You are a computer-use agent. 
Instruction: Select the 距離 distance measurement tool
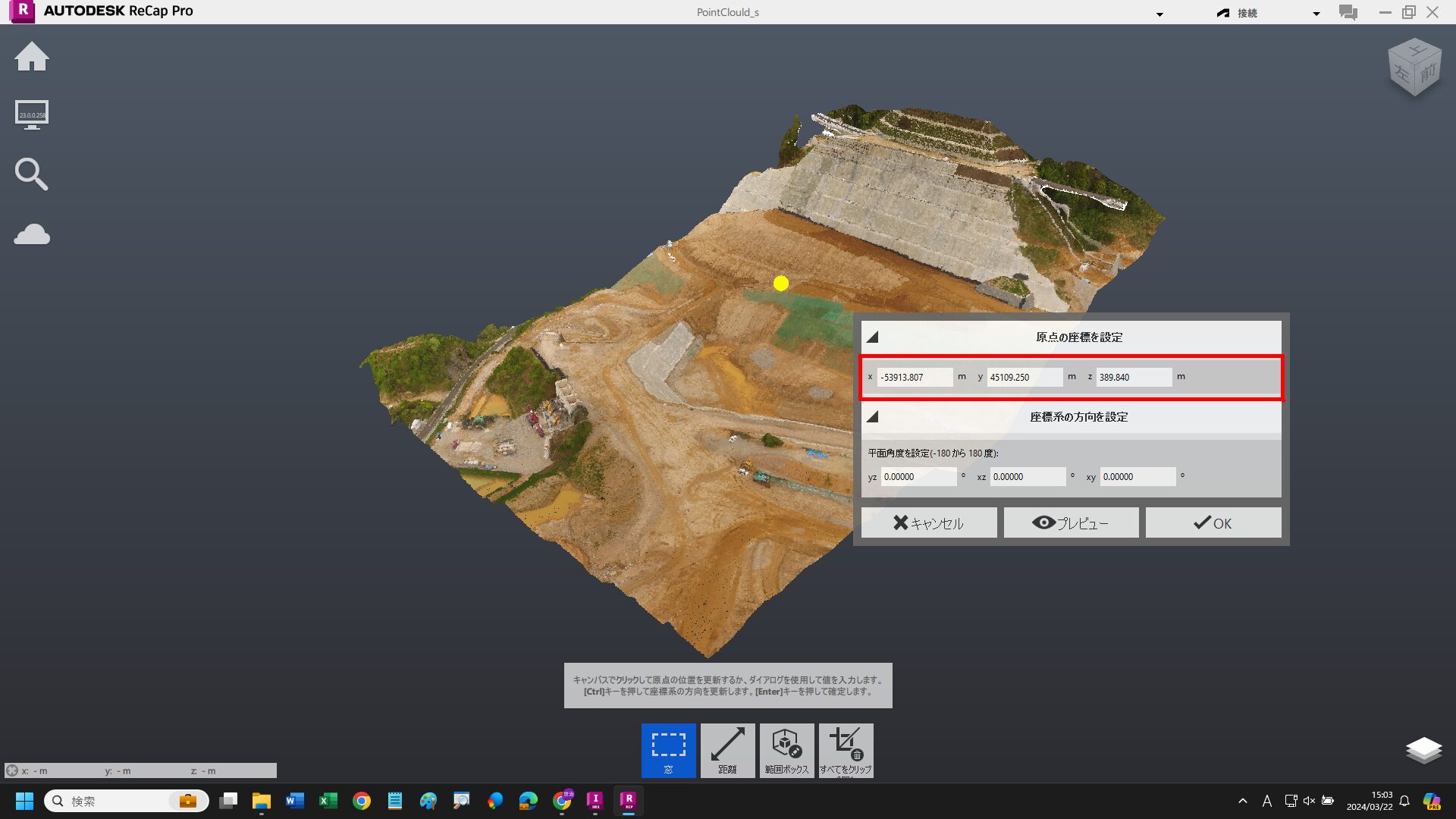(727, 749)
